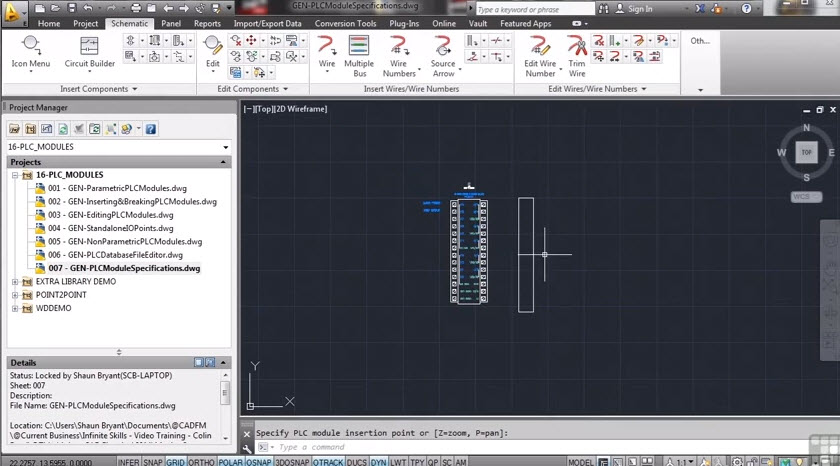Collapse the 16-PLC_MODULES project tree node
This screenshot has height=466, width=840.
[15, 175]
